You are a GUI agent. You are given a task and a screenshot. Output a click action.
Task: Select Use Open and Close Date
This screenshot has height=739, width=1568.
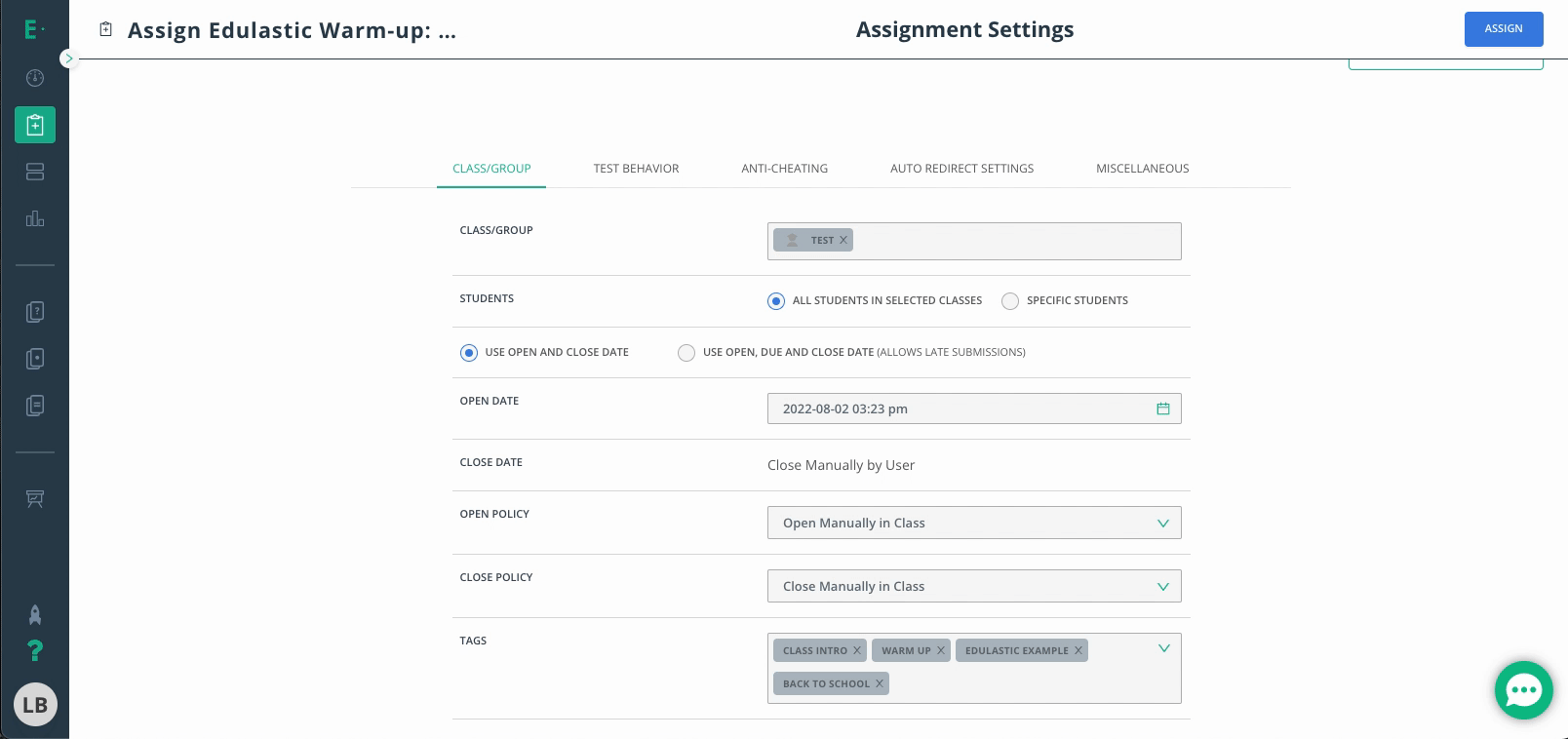[469, 353]
